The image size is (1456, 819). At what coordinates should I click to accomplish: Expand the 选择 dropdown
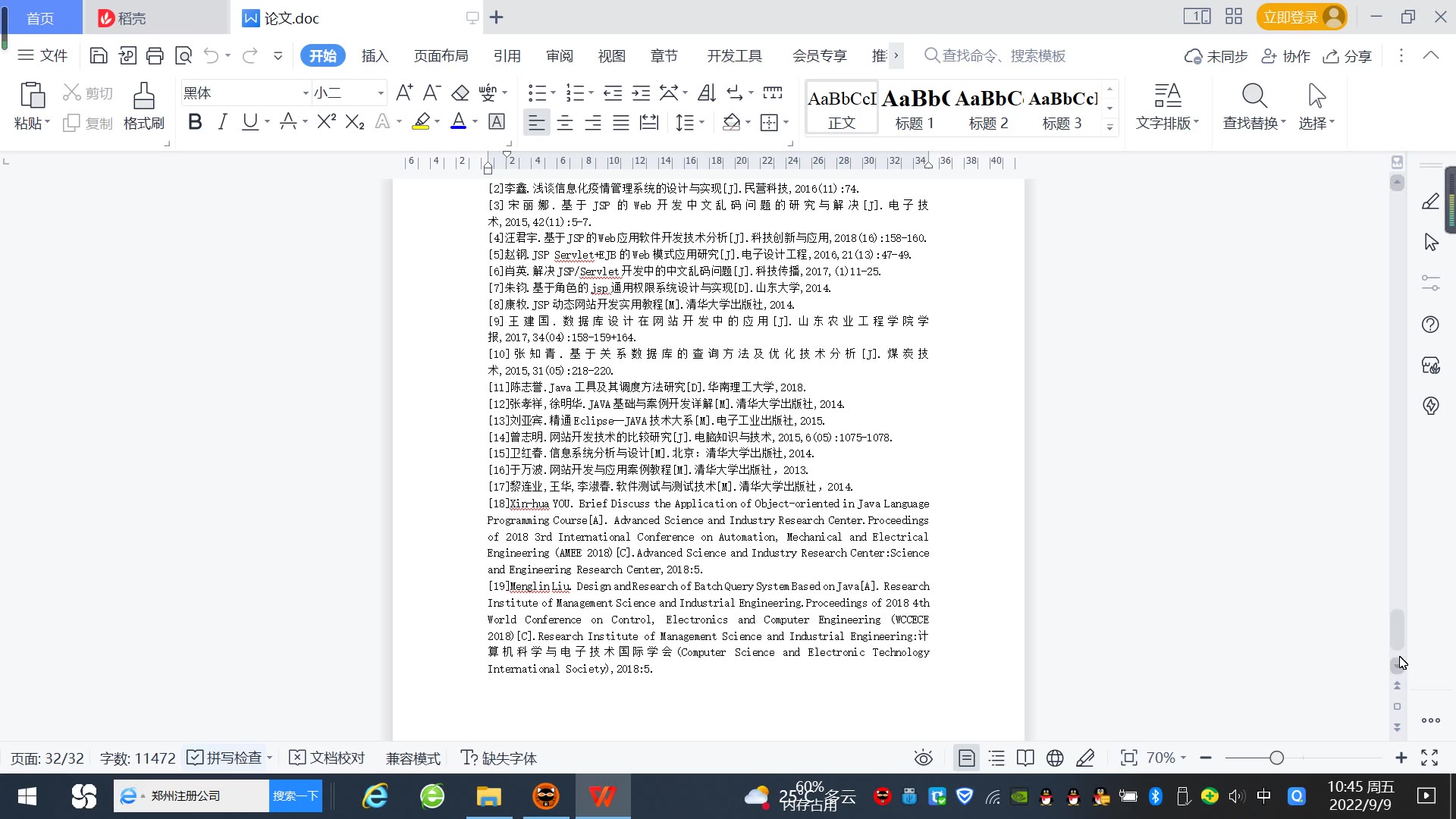[1332, 122]
